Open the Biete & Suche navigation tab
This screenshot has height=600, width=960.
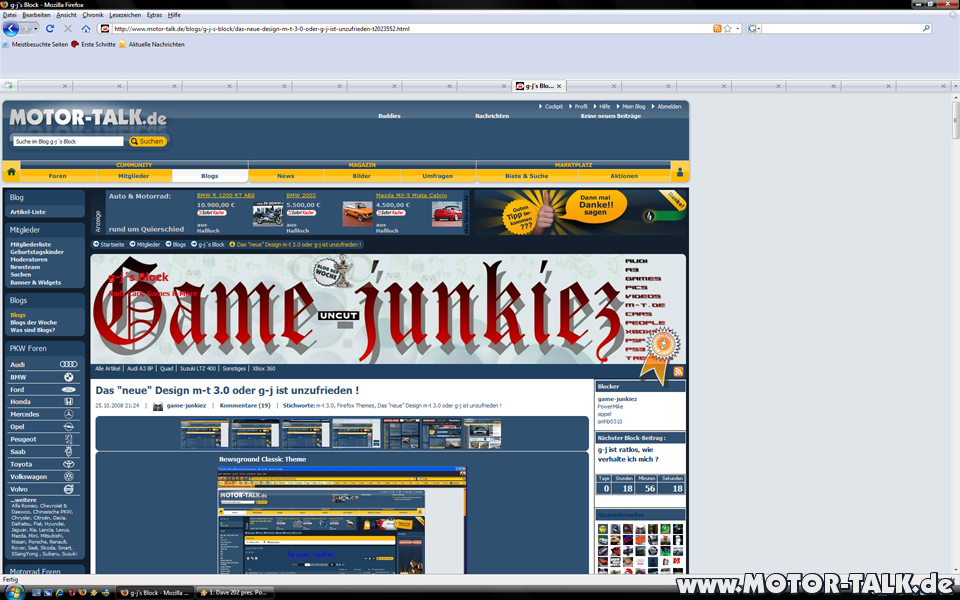point(527,176)
